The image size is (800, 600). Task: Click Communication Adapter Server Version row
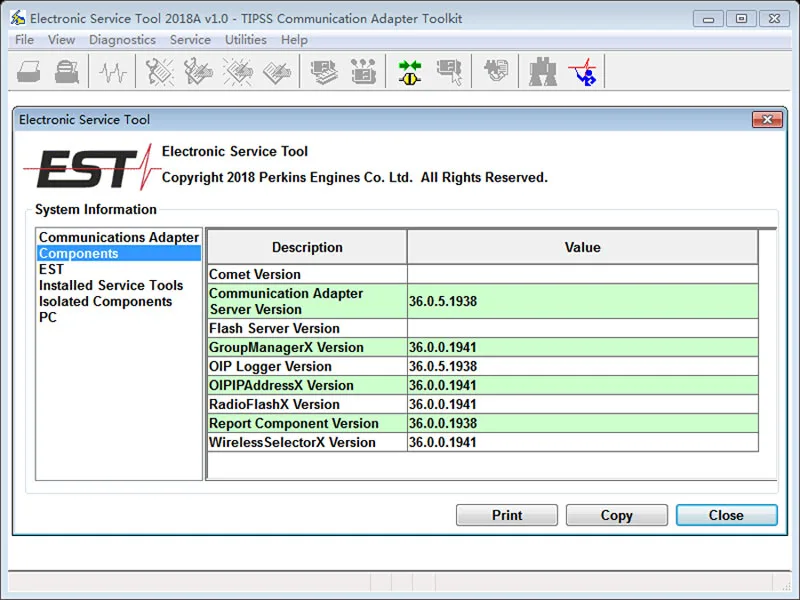(x=483, y=301)
